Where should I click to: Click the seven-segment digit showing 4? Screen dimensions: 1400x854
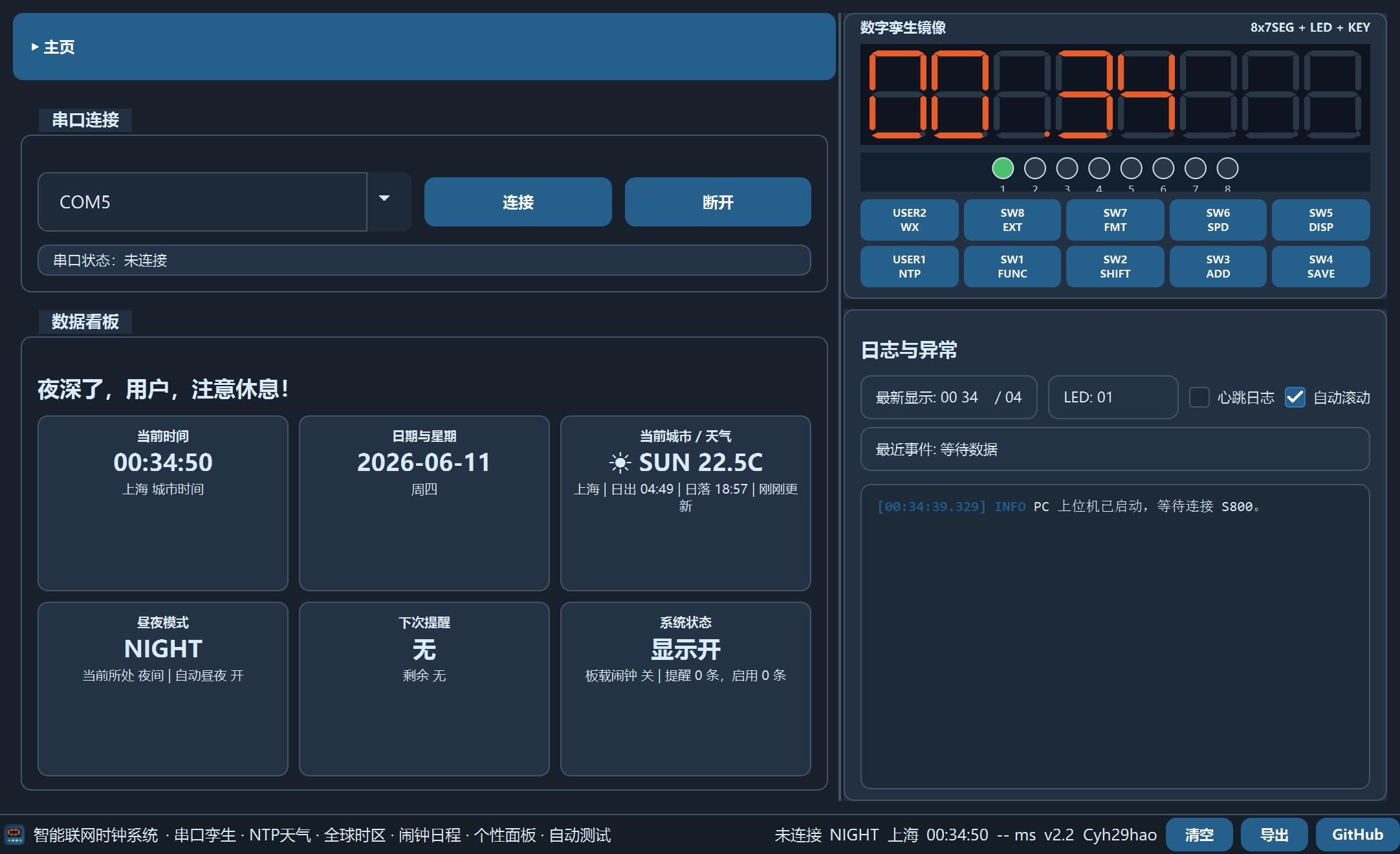coord(1147,94)
